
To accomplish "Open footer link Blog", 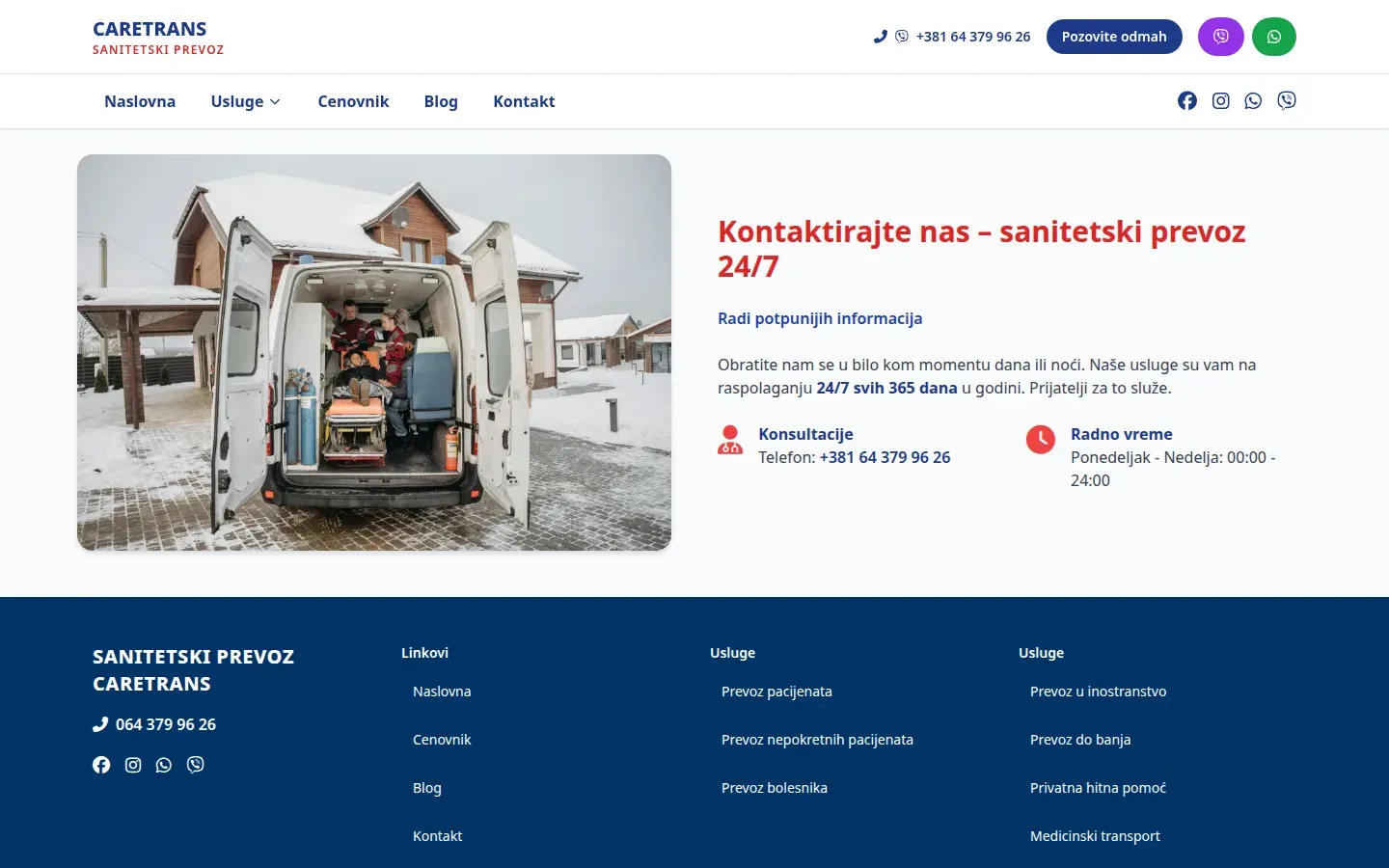I will [x=427, y=788].
